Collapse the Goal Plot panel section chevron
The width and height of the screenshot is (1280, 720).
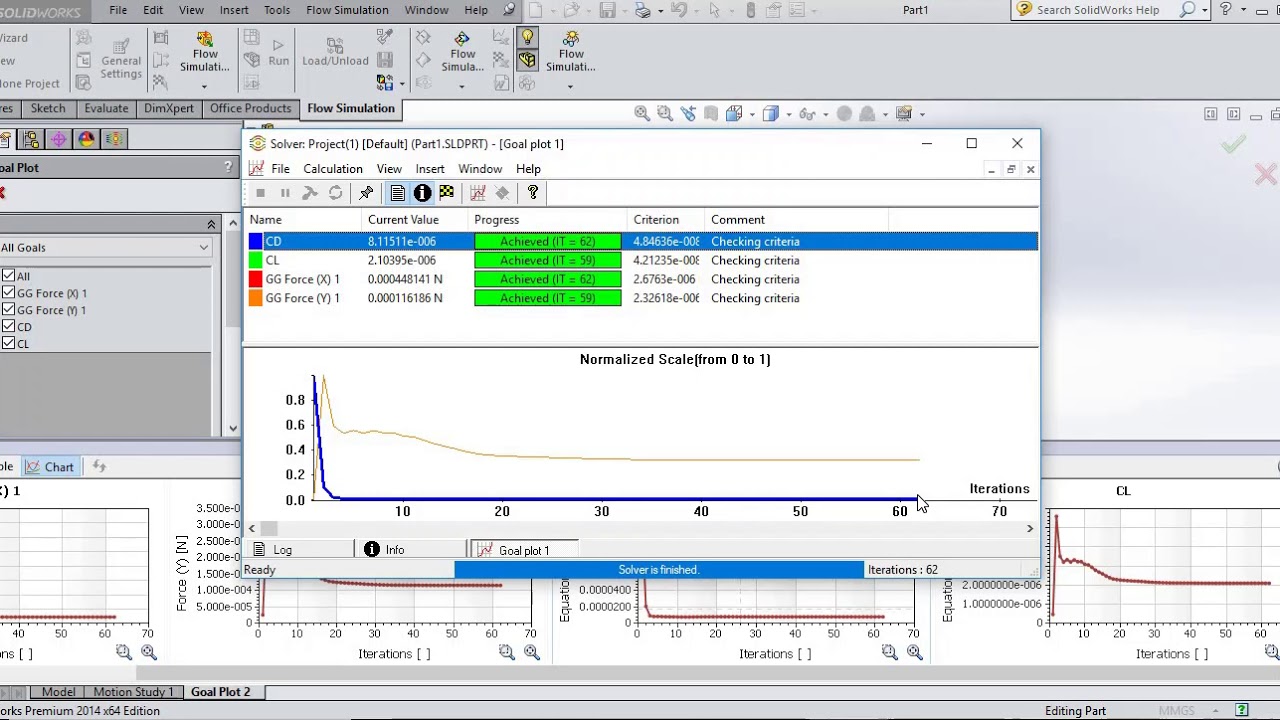[211, 224]
